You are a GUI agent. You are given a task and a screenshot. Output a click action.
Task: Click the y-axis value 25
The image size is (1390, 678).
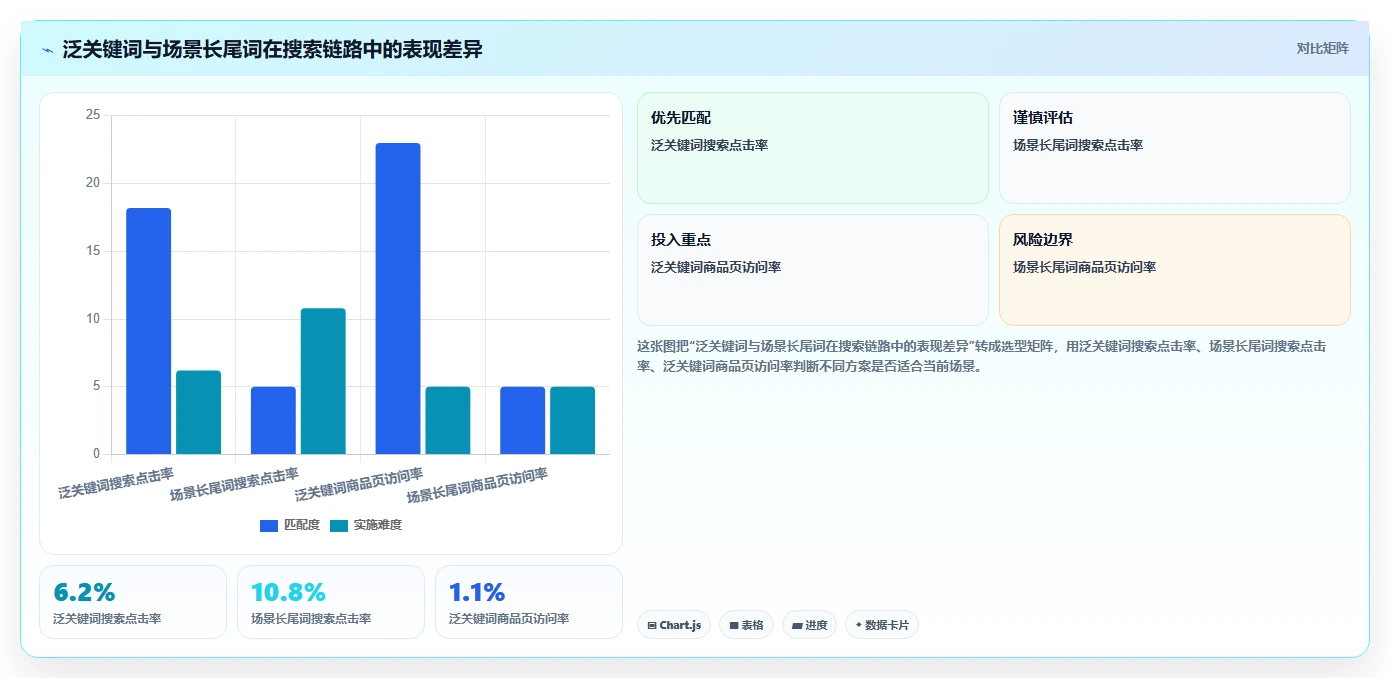click(93, 115)
